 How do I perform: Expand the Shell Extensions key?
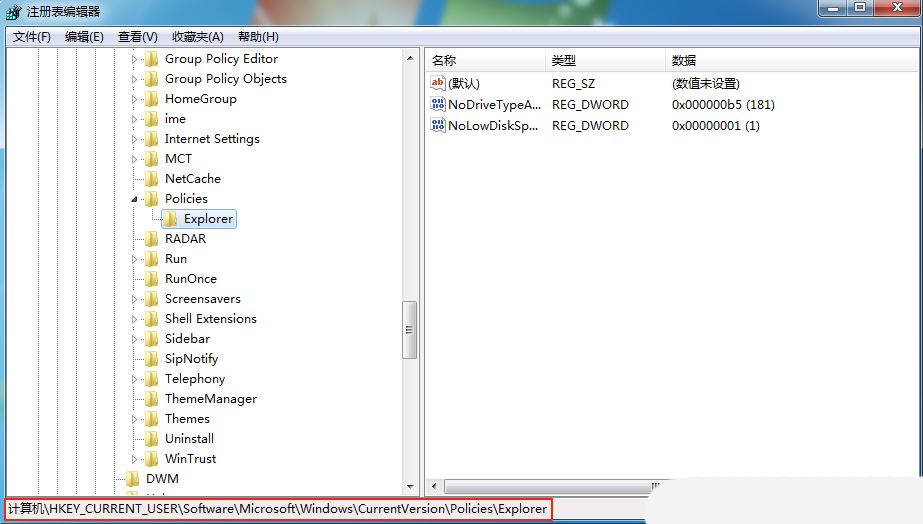[134, 320]
